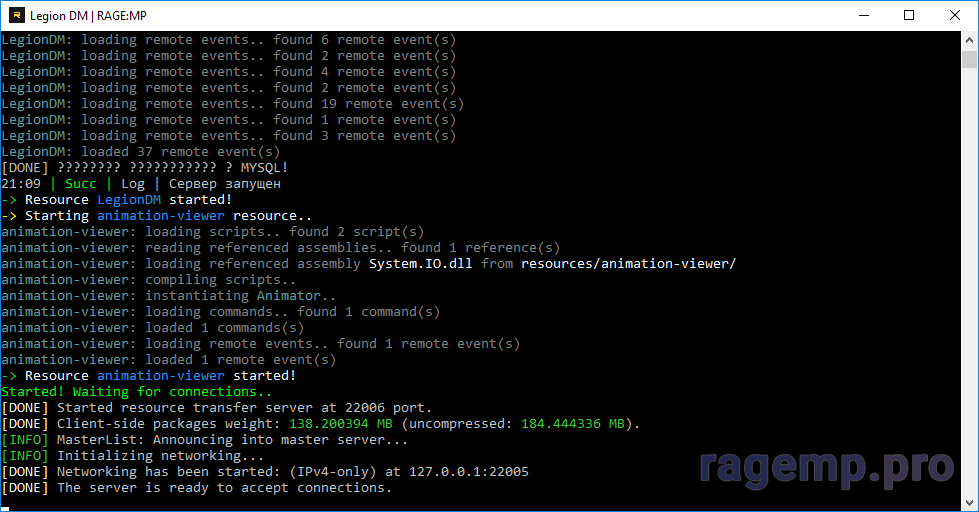Screen dimensions: 979x512
Task: Click 'Resource LegionDM started!' line
Action: coord(117,200)
